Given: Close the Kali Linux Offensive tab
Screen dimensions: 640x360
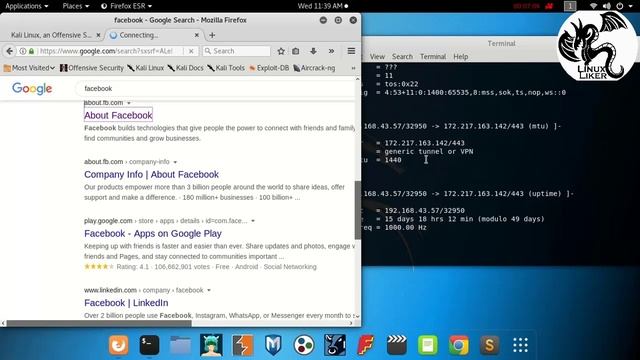Looking at the screenshot, I should pyautogui.click(x=98, y=35).
